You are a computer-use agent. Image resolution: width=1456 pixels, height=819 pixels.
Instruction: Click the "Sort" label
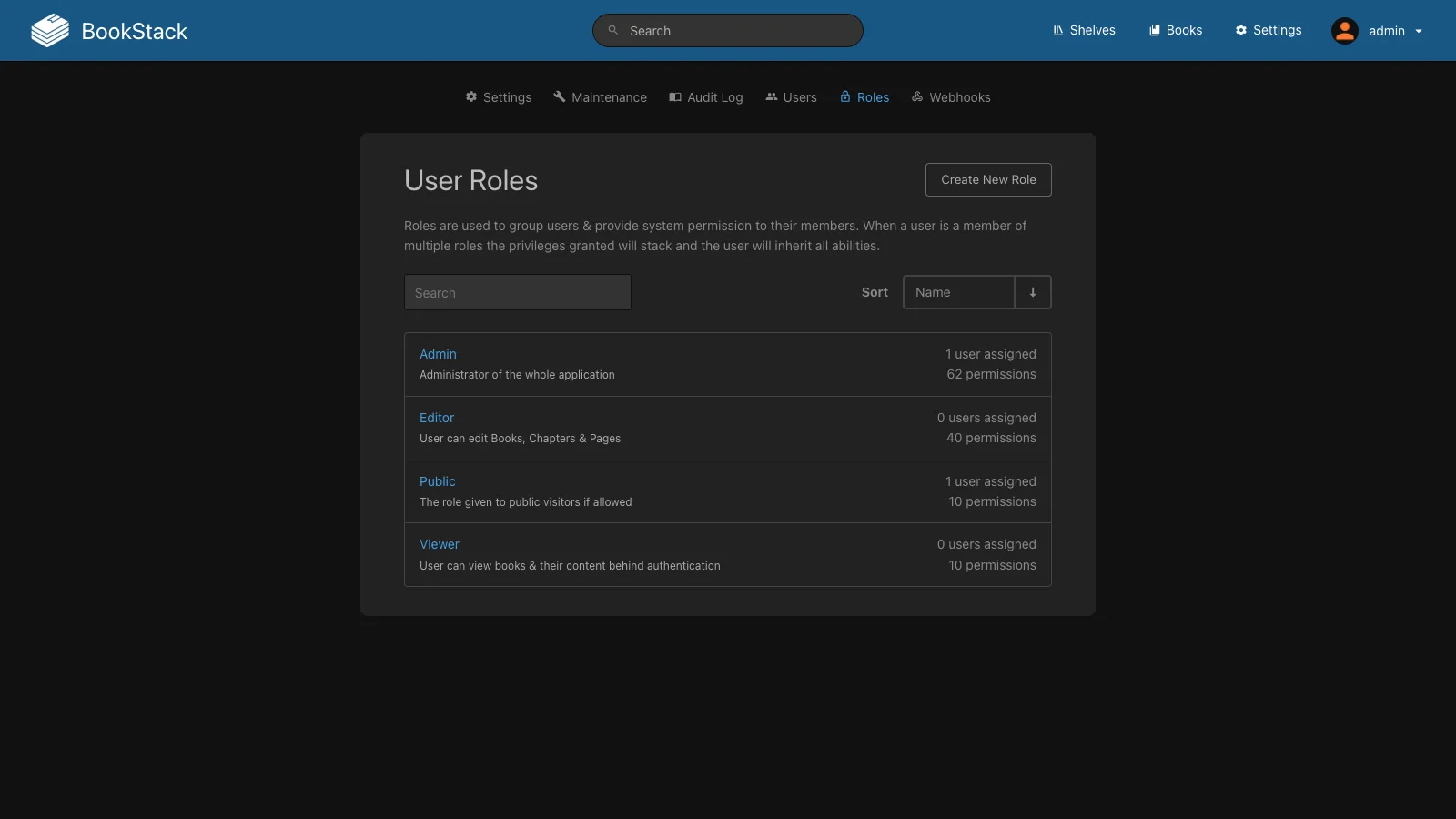point(875,292)
